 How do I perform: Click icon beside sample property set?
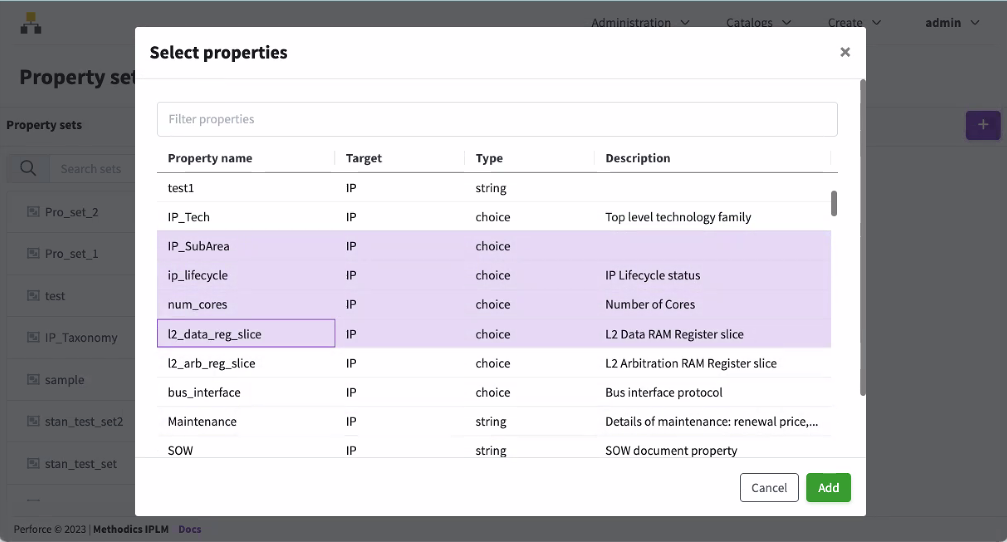32,380
